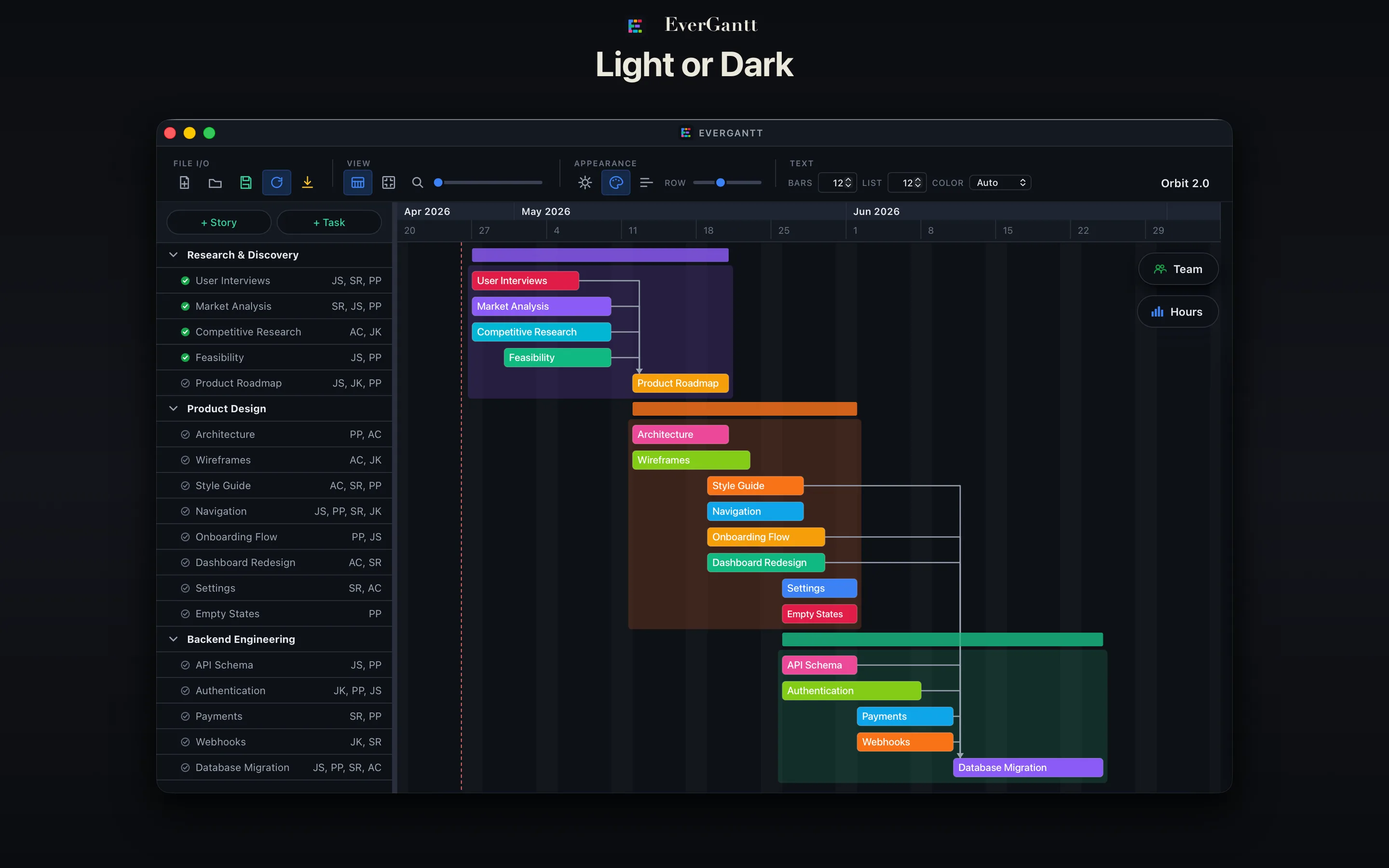Viewport: 1389px width, 868px height.
Task: Add a new task with + Task
Action: point(329,222)
